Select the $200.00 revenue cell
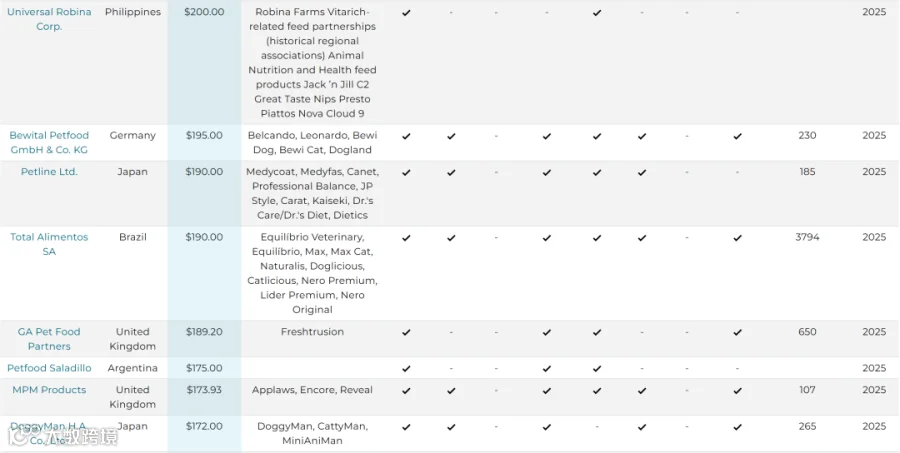This screenshot has height=453, width=900. click(x=204, y=62)
